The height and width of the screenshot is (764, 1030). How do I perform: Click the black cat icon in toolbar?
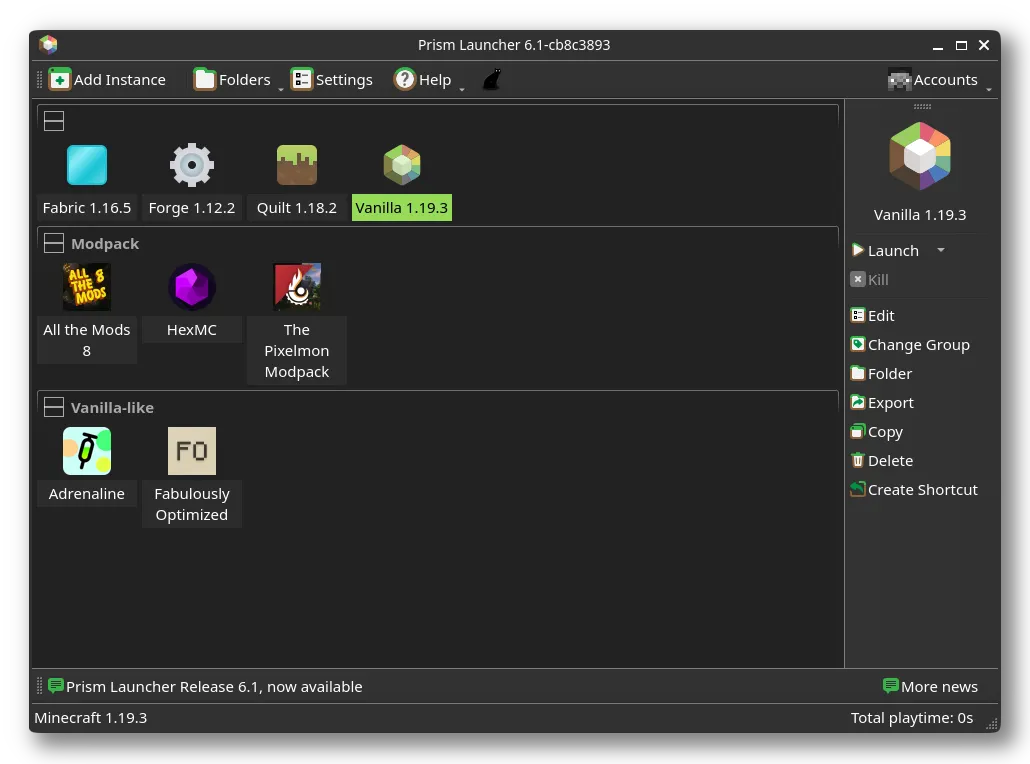coord(491,80)
